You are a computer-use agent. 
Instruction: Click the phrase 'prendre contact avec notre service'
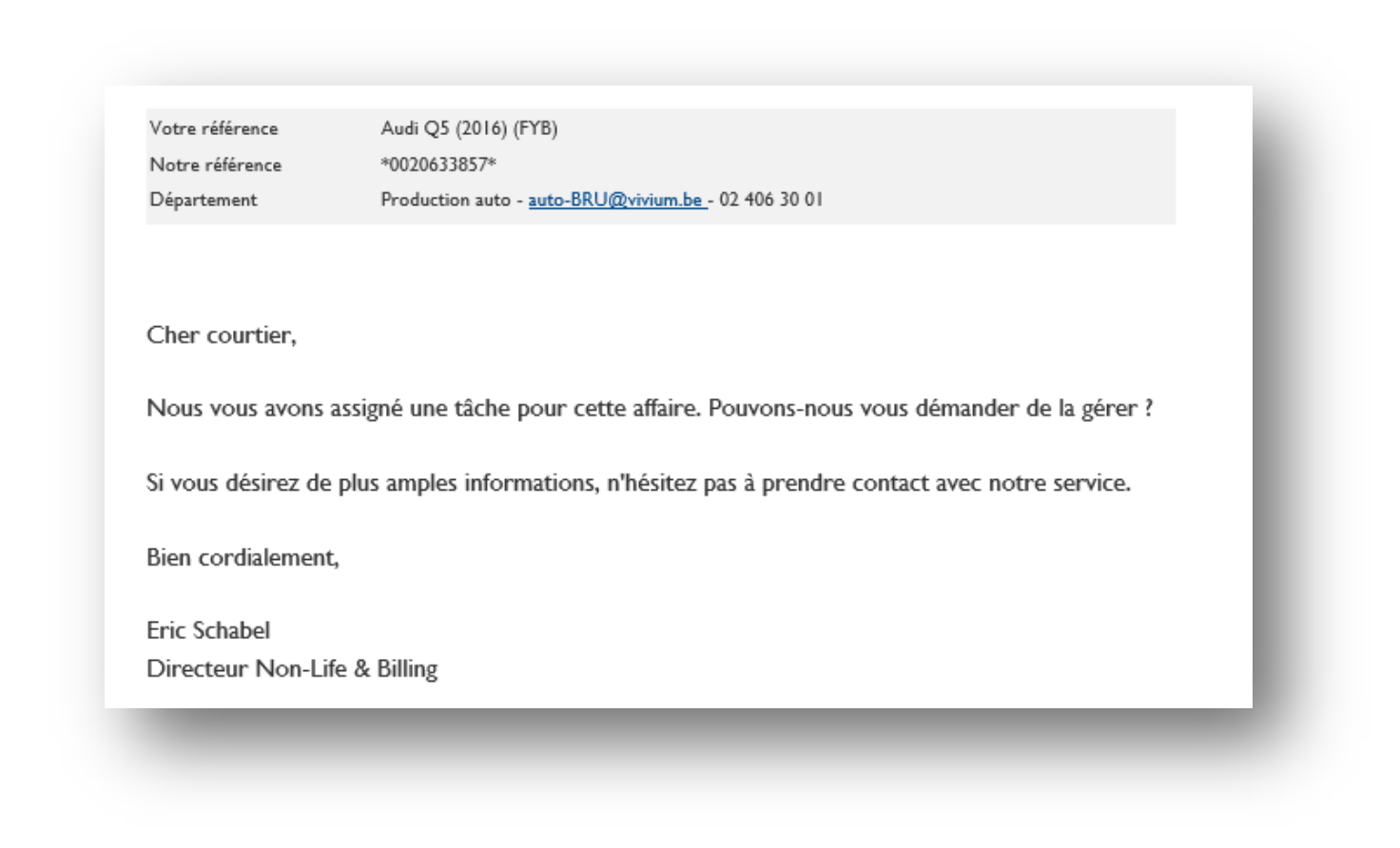[x=943, y=483]
